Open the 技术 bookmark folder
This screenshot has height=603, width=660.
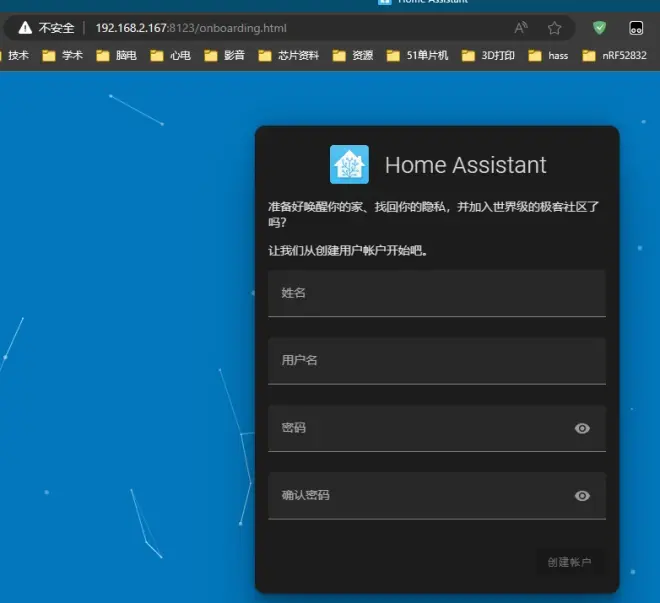tap(15, 56)
